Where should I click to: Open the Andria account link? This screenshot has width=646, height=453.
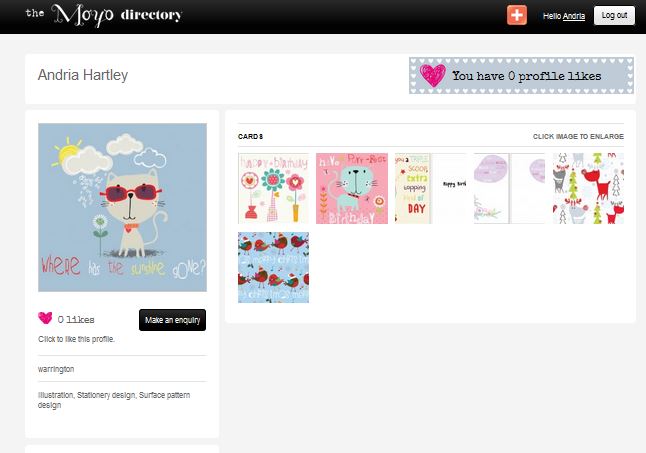[573, 16]
